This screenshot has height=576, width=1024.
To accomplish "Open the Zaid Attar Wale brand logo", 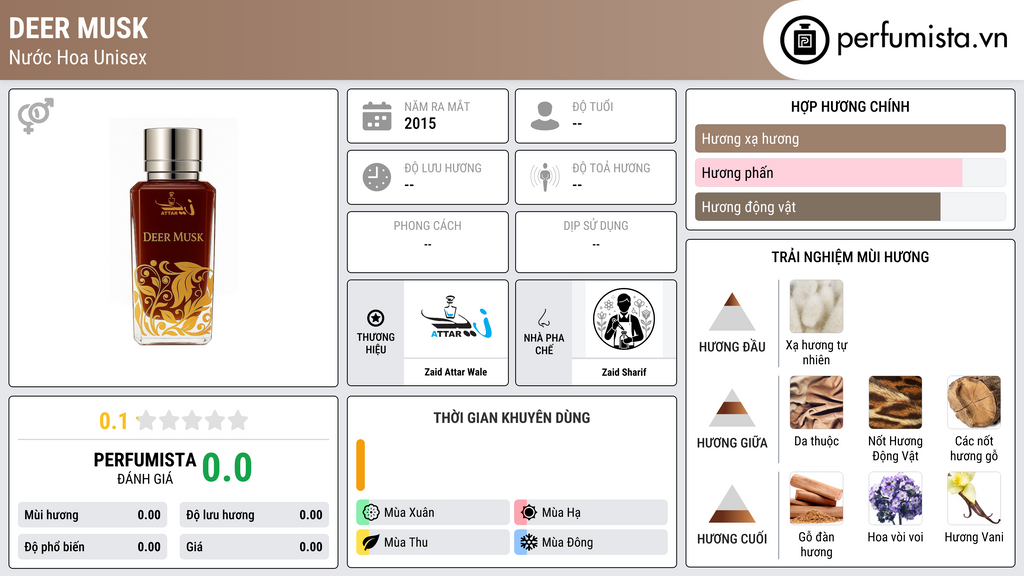I will coord(456,319).
